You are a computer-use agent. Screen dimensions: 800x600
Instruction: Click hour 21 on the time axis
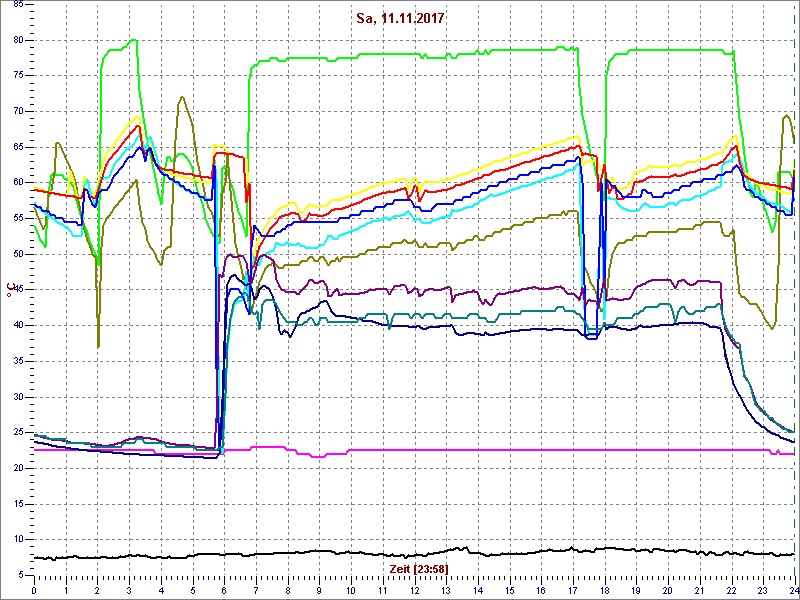(x=701, y=589)
